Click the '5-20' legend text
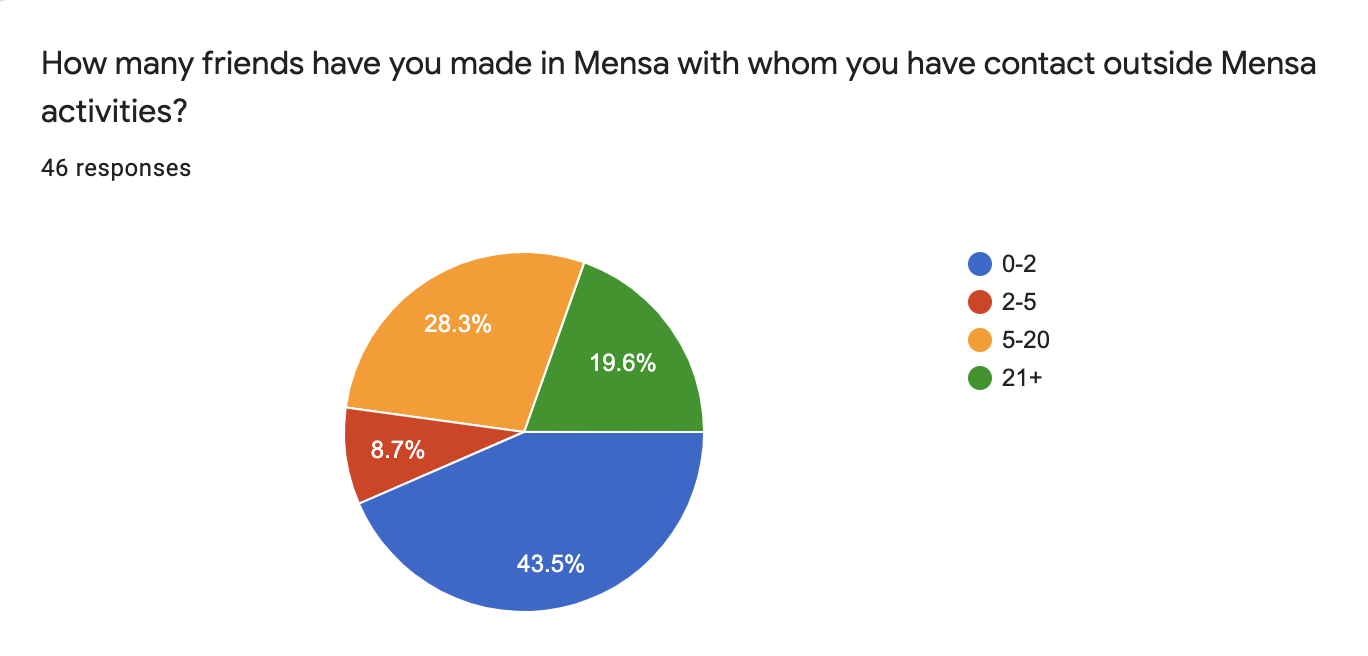The image size is (1368, 656). pos(1025,340)
